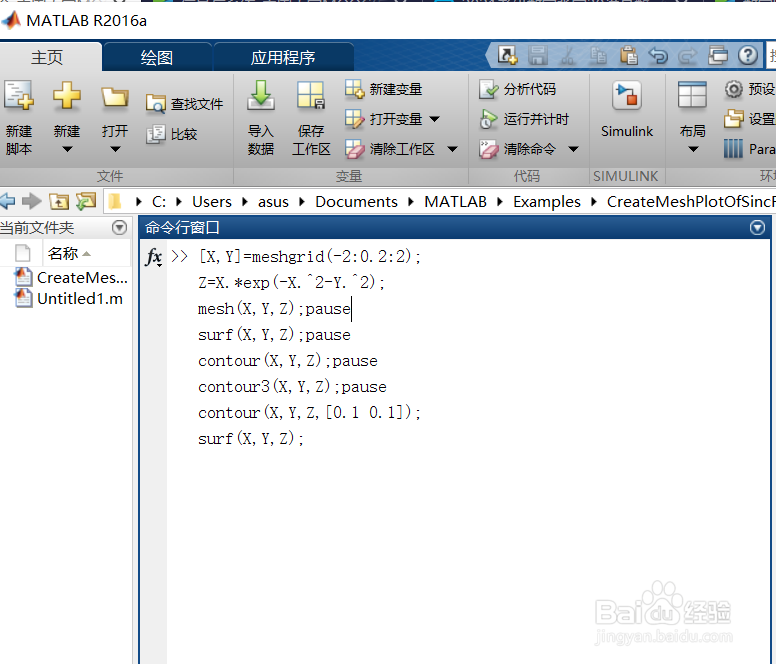Click Analyze Code (分析代码)
This screenshot has width=776, height=664.
pyautogui.click(x=518, y=89)
